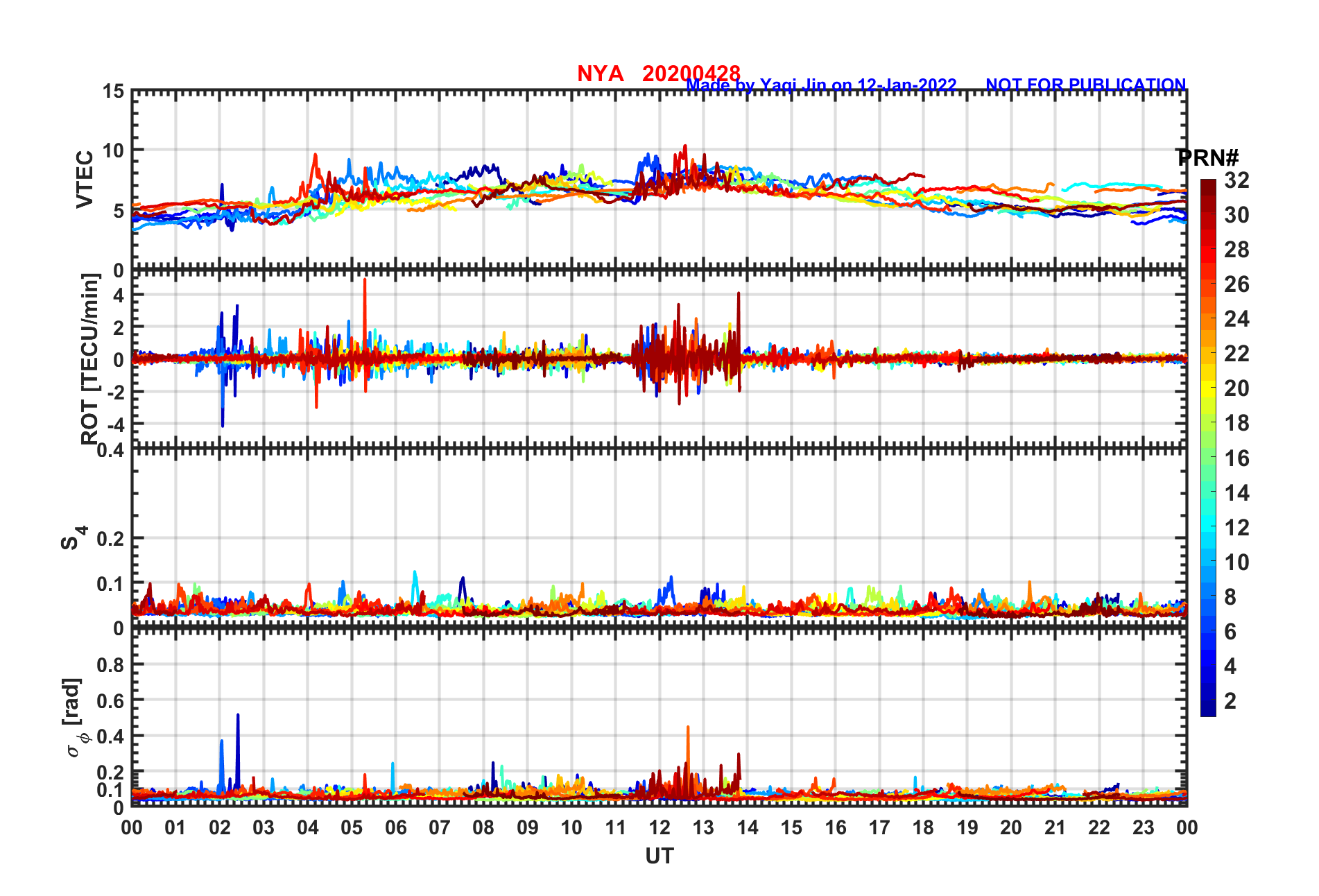Click colorbar tick label 8
The image size is (1319, 896).
point(1230,597)
